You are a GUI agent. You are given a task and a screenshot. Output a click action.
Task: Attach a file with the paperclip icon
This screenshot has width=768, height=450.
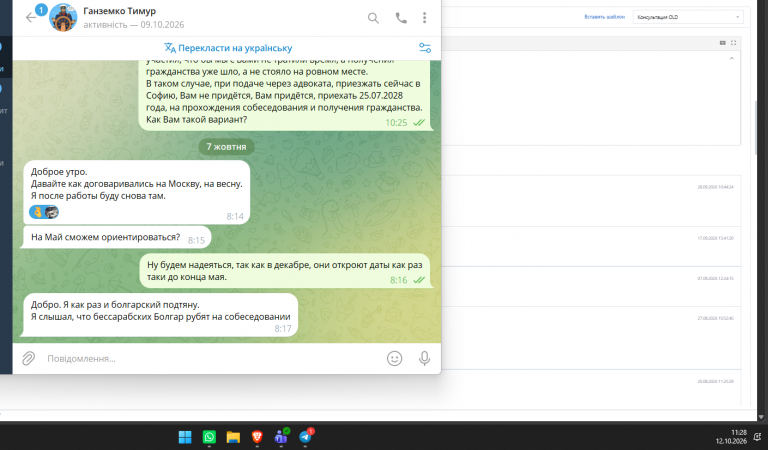coord(28,358)
